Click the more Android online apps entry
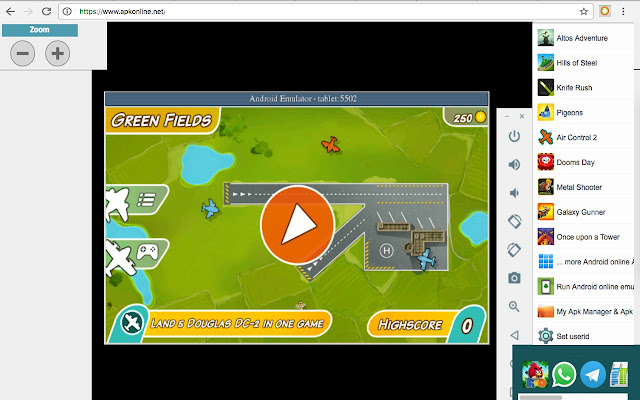The width and height of the screenshot is (640, 400). tap(585, 262)
